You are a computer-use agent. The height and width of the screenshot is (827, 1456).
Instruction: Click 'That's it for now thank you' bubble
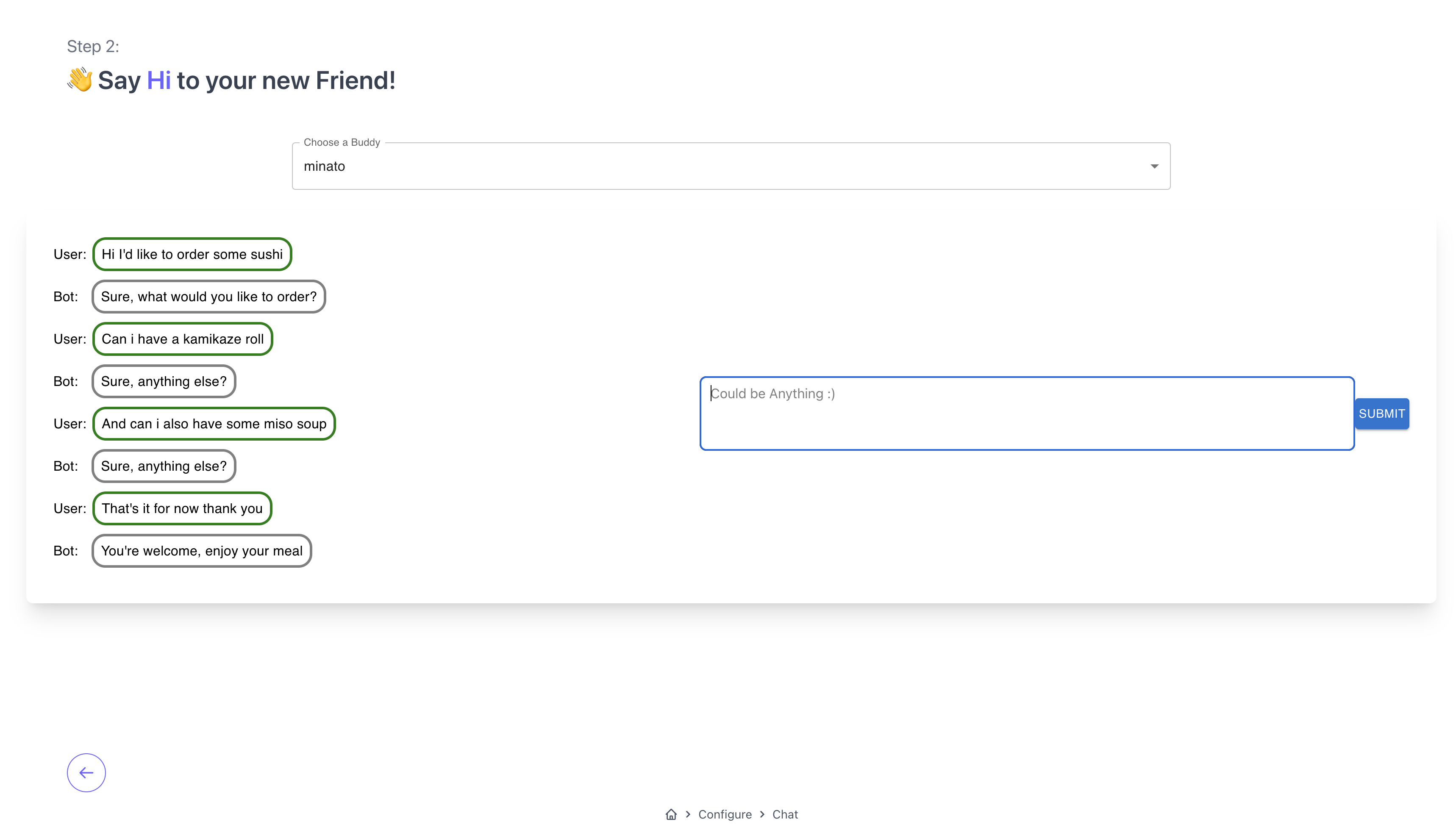[182, 508]
